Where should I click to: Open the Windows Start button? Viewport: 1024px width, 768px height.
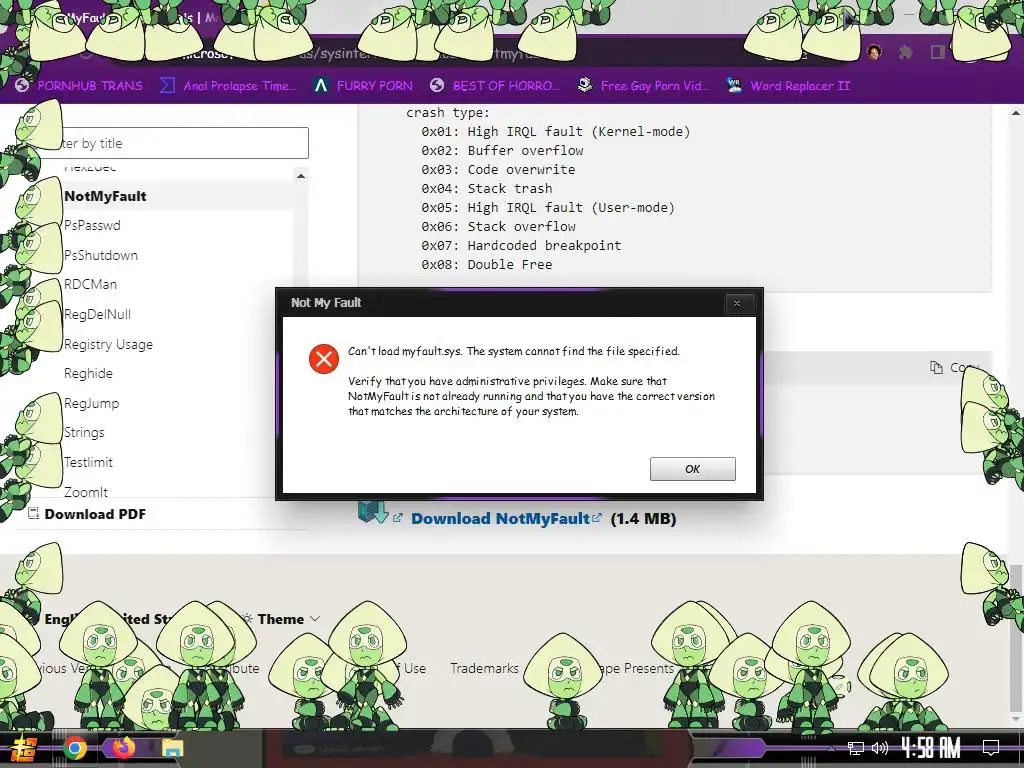point(24,748)
